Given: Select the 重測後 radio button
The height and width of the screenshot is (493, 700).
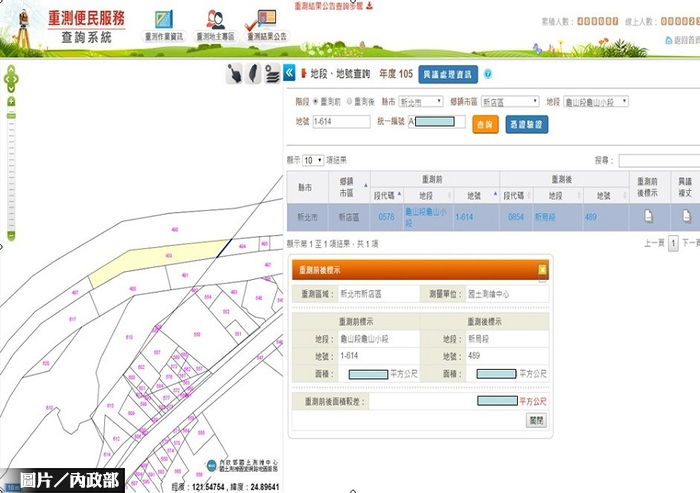Looking at the screenshot, I should (349, 102).
